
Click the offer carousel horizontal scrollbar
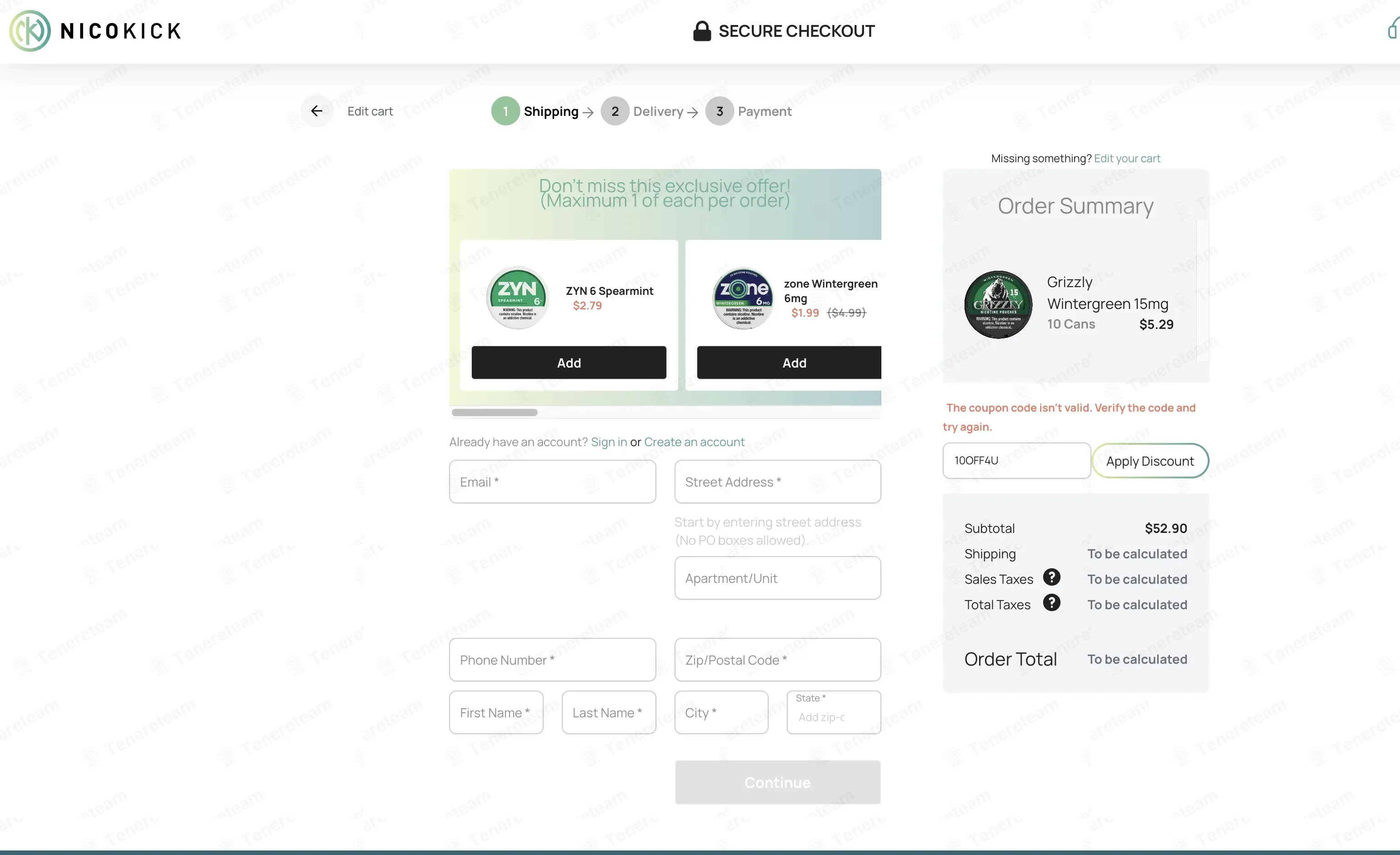click(x=495, y=412)
